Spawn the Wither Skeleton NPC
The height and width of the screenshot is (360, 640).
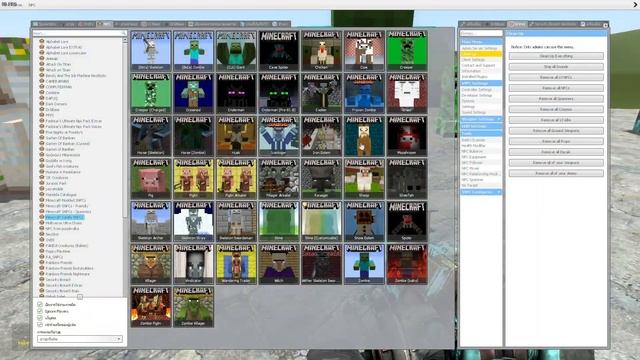click(x=321, y=264)
